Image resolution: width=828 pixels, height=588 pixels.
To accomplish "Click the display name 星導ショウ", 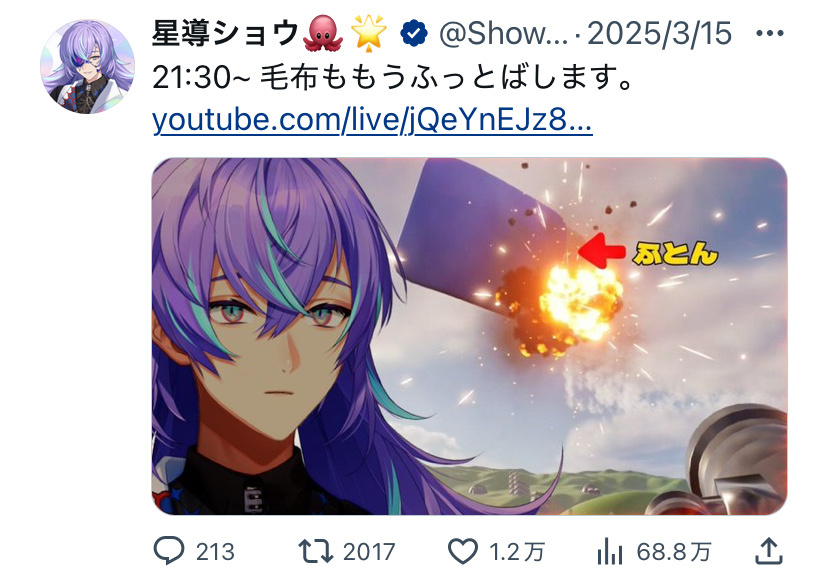I will (x=226, y=33).
